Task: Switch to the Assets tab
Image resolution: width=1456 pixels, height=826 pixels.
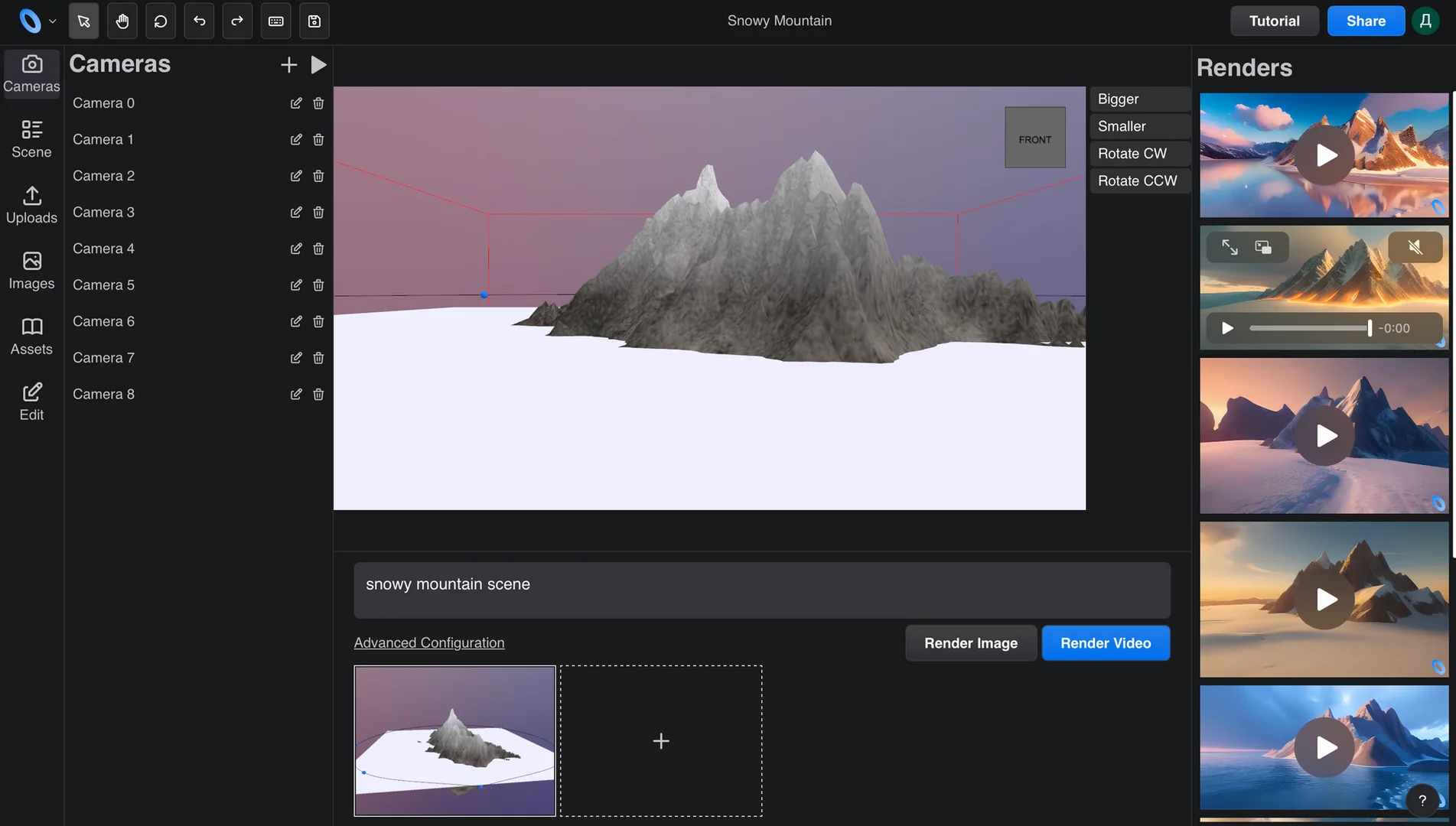Action: tap(31, 337)
